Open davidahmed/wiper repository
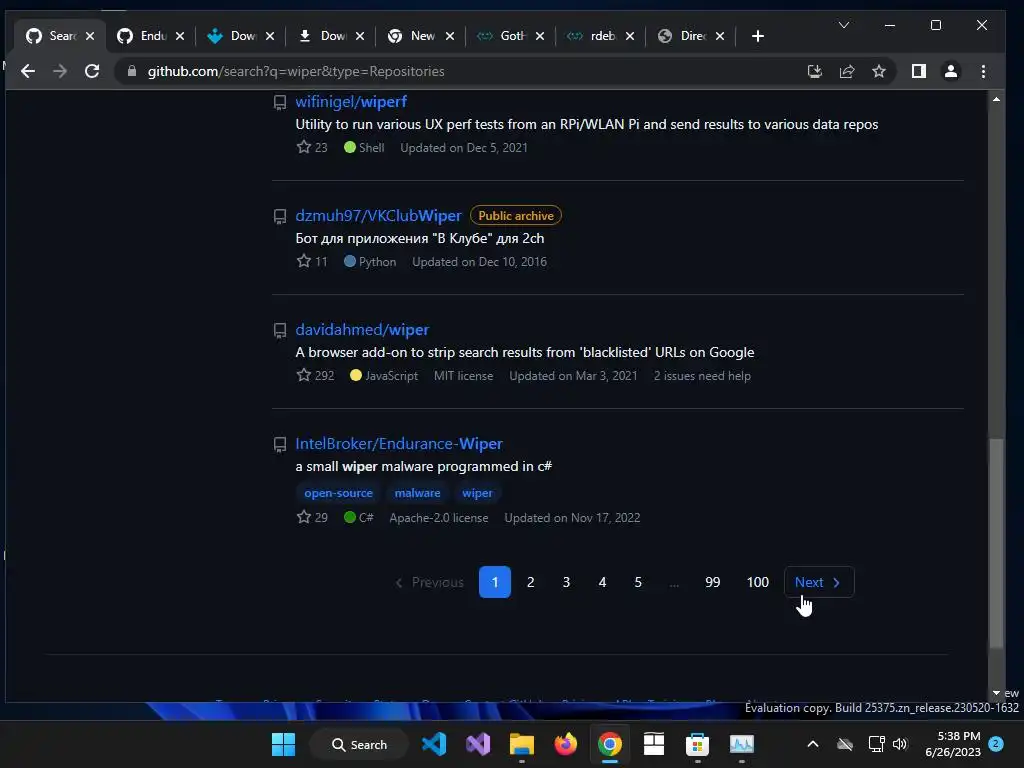The height and width of the screenshot is (768, 1024). coord(362,330)
